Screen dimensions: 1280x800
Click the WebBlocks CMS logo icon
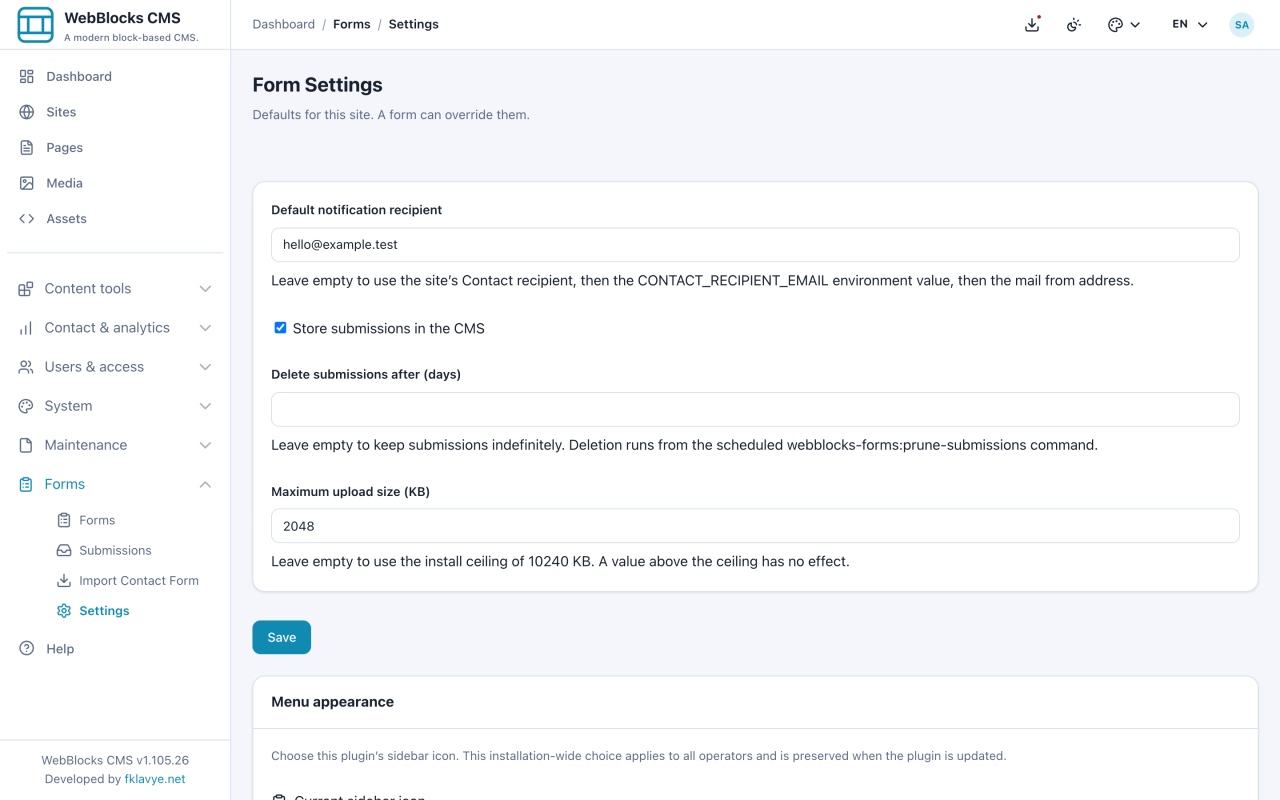coord(36,25)
